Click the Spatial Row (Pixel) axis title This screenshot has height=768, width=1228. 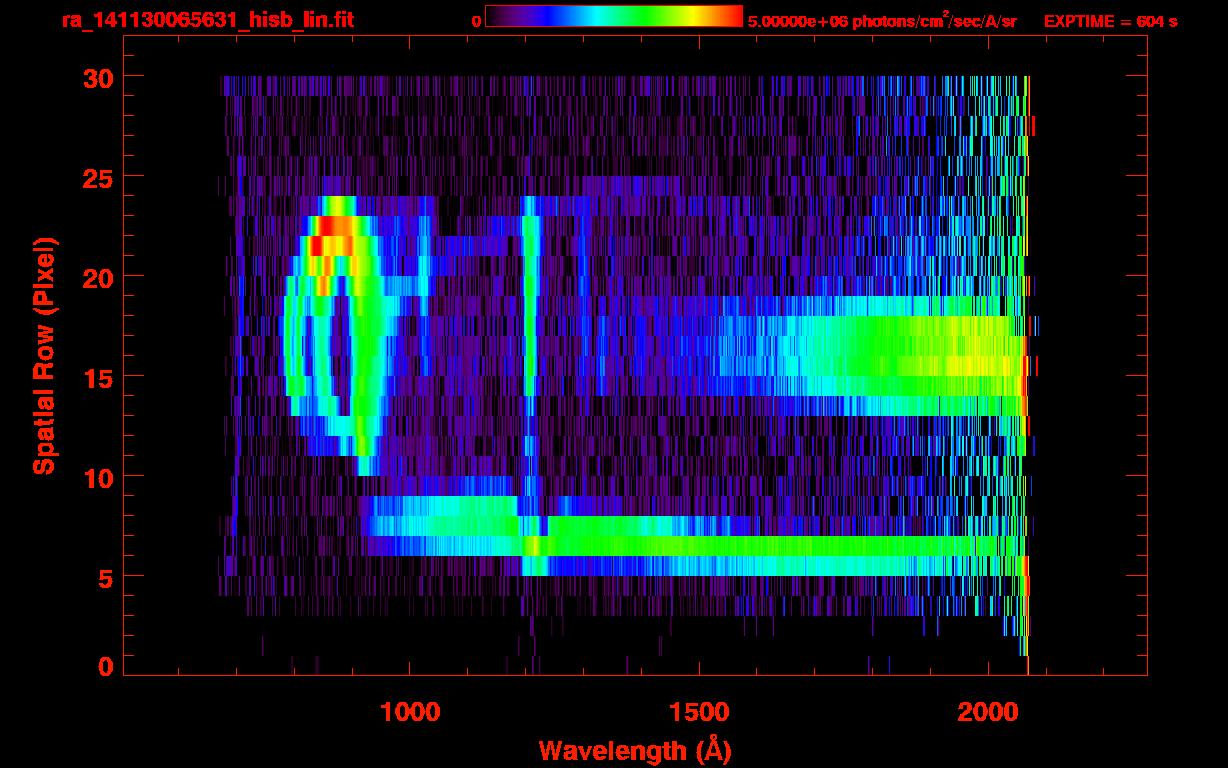pos(45,356)
